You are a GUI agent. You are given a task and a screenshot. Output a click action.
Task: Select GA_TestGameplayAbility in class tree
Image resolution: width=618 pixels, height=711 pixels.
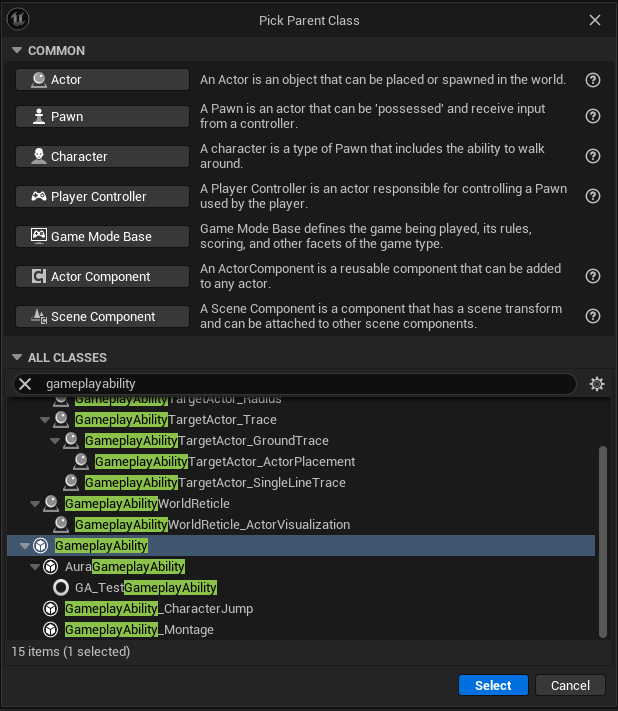(x=145, y=588)
